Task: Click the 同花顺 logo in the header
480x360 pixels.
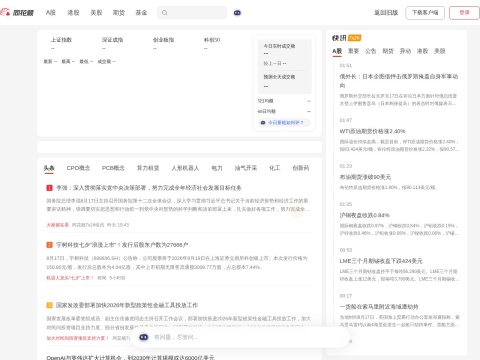Action: click(x=17, y=13)
